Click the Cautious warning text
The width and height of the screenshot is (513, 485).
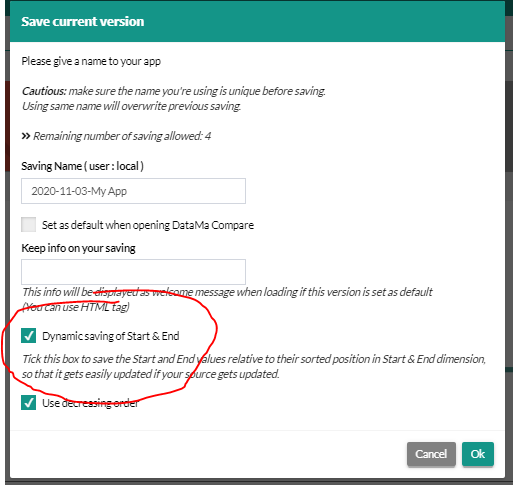173,98
